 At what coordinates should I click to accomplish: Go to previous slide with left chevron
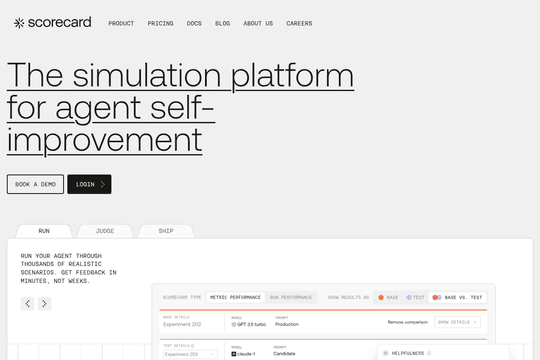(27, 304)
